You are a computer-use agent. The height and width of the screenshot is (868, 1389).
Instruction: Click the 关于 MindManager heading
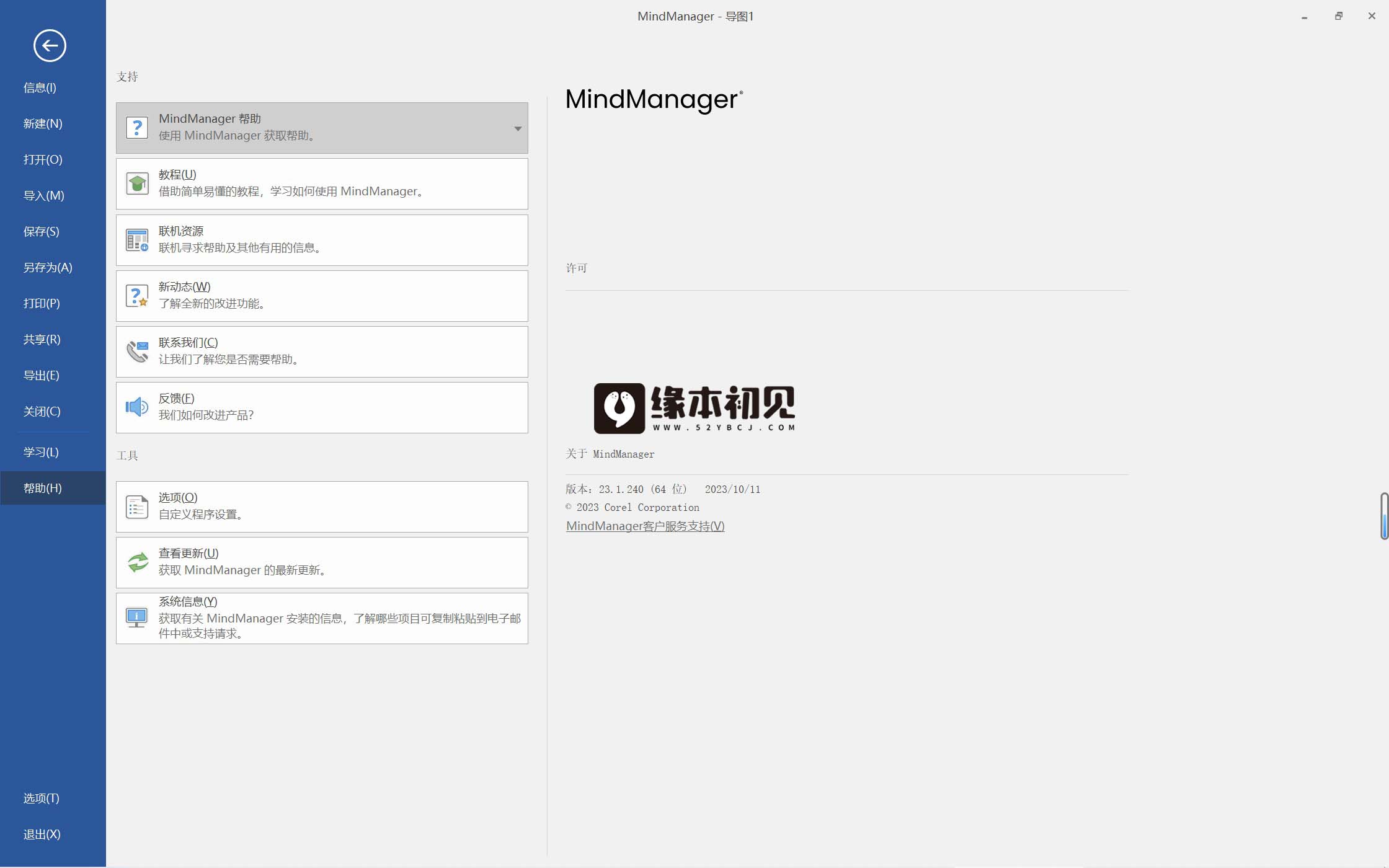[610, 454]
